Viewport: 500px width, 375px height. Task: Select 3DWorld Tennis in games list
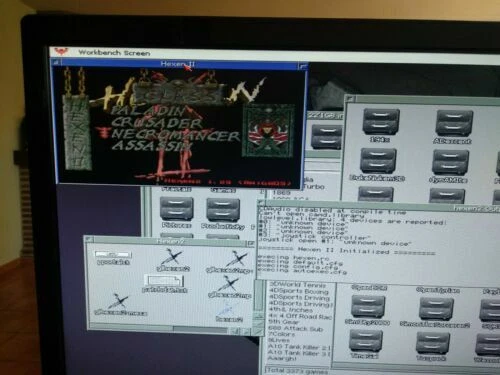pos(297,285)
